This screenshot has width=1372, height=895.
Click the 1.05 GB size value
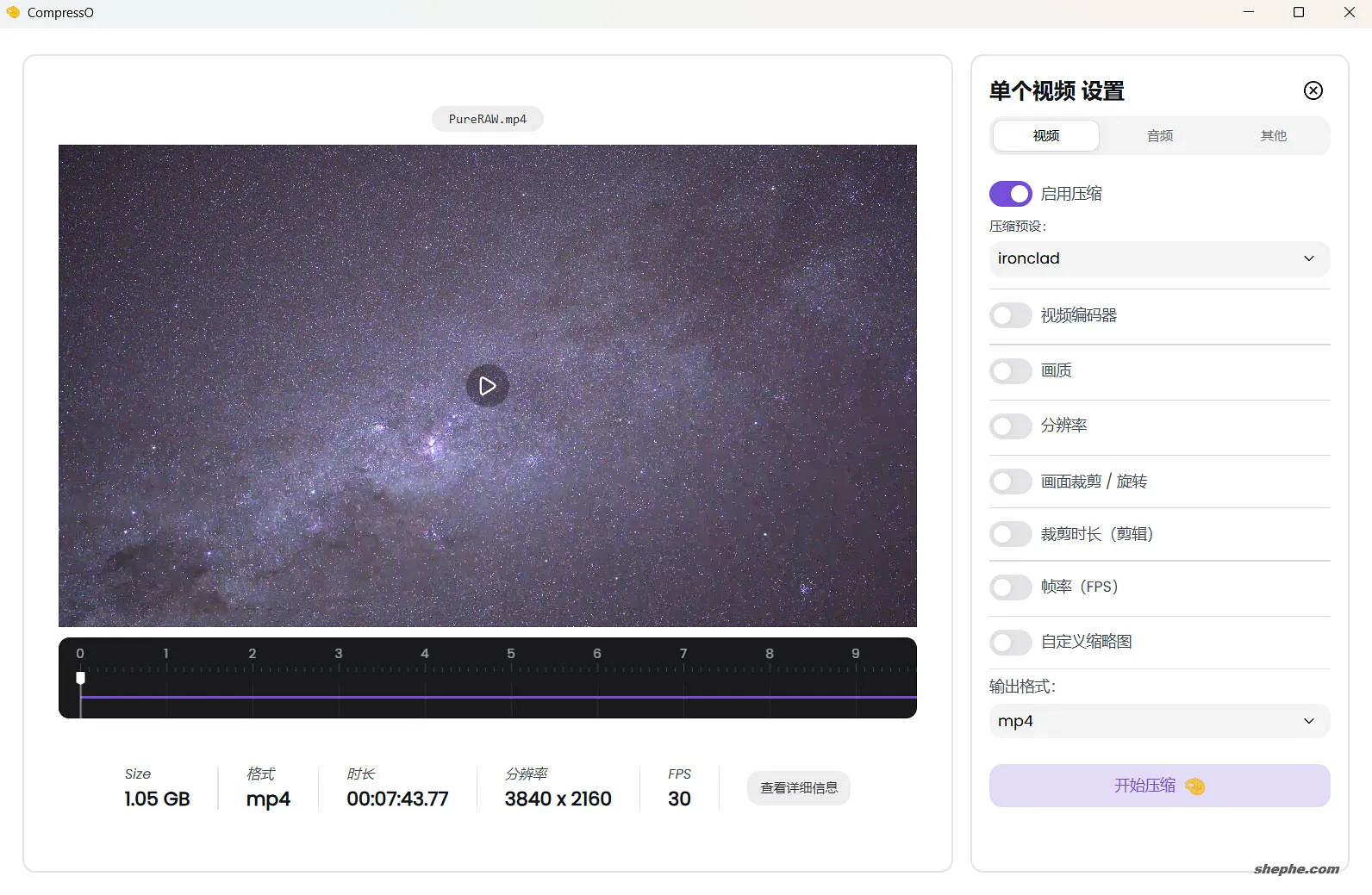(157, 799)
